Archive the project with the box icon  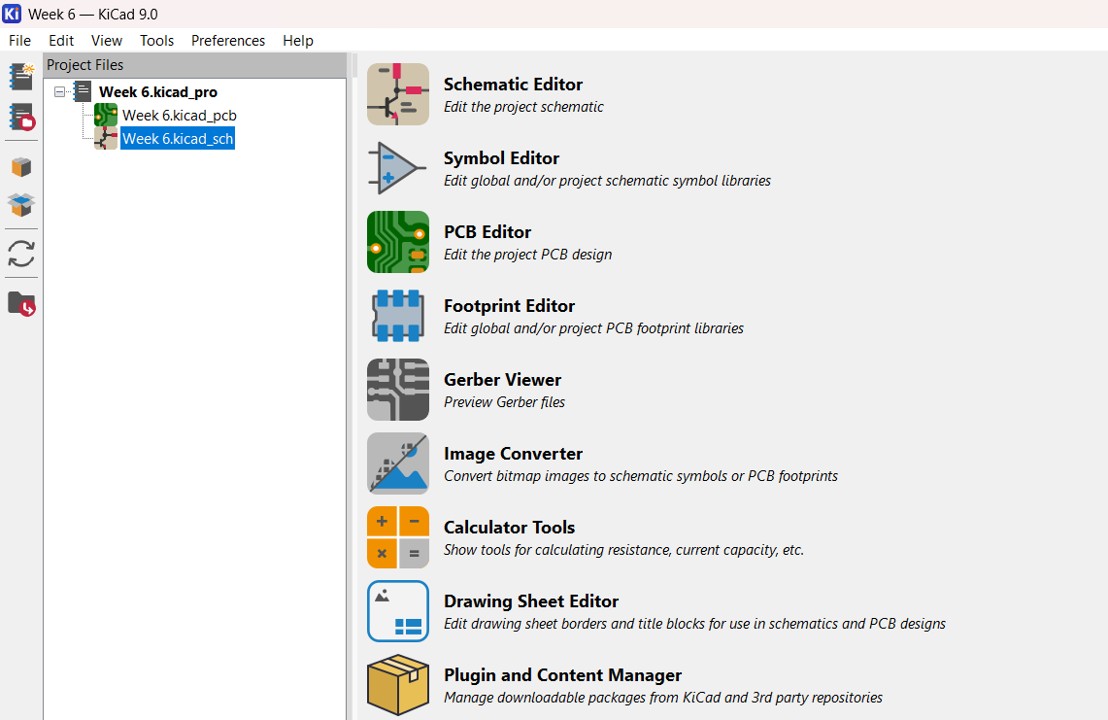(x=21, y=167)
